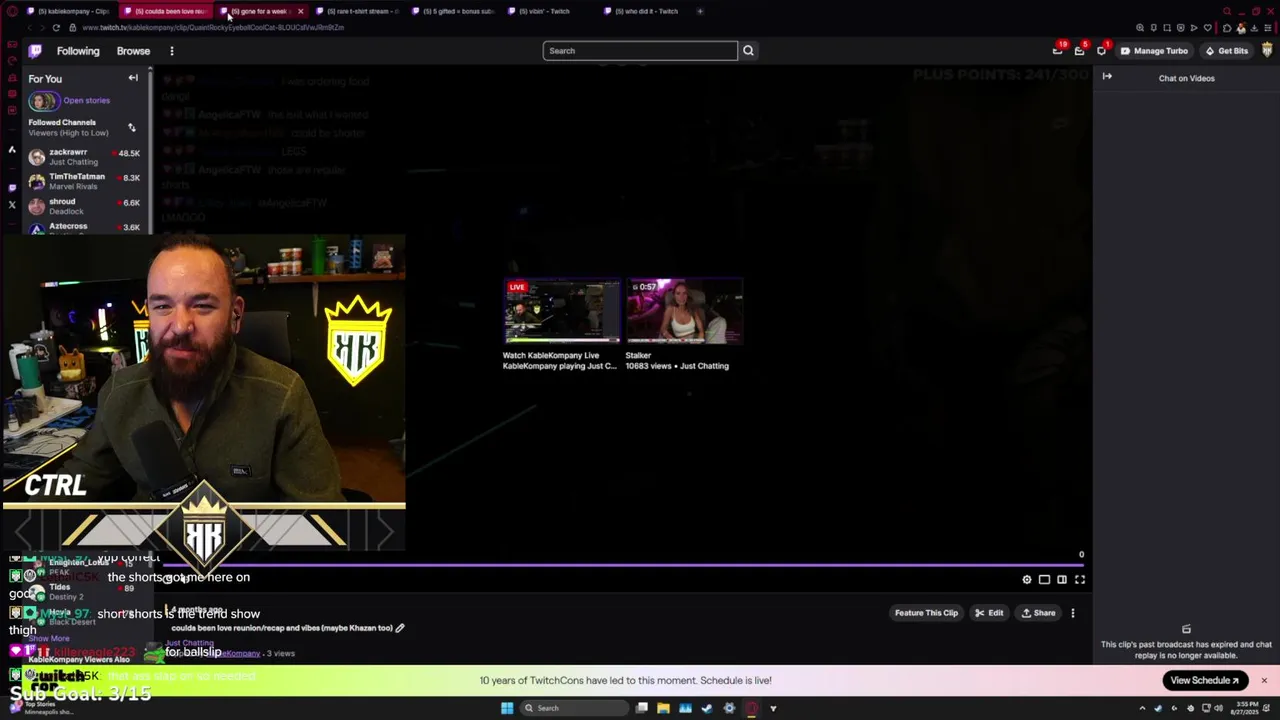Switch to the who did it - Twitch tab
The image size is (1280, 720).
click(x=645, y=11)
